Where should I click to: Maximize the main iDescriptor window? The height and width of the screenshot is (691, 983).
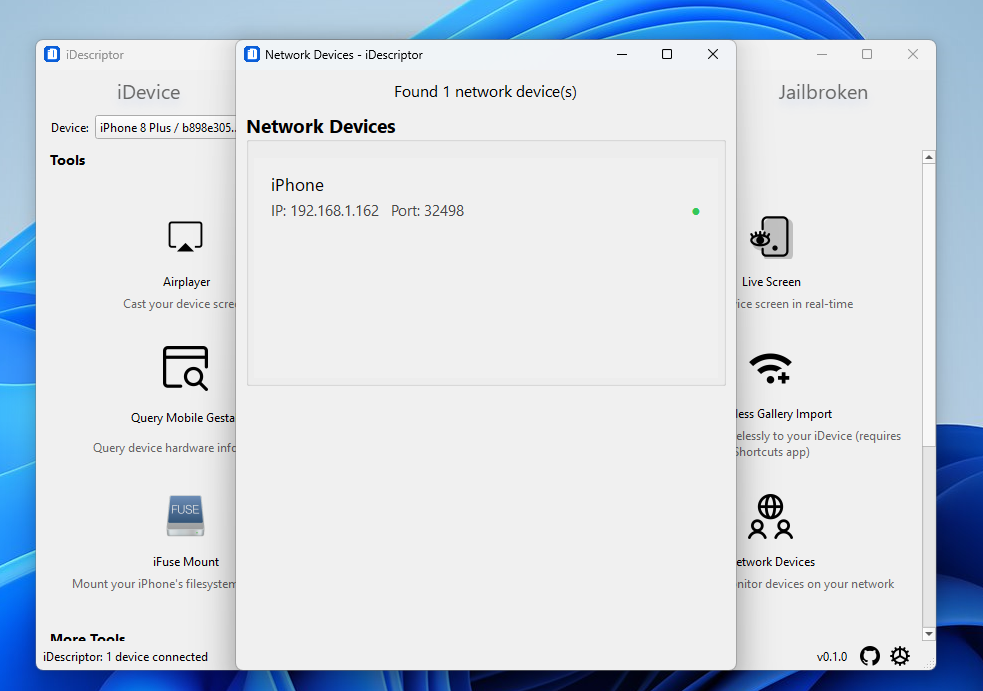867,55
